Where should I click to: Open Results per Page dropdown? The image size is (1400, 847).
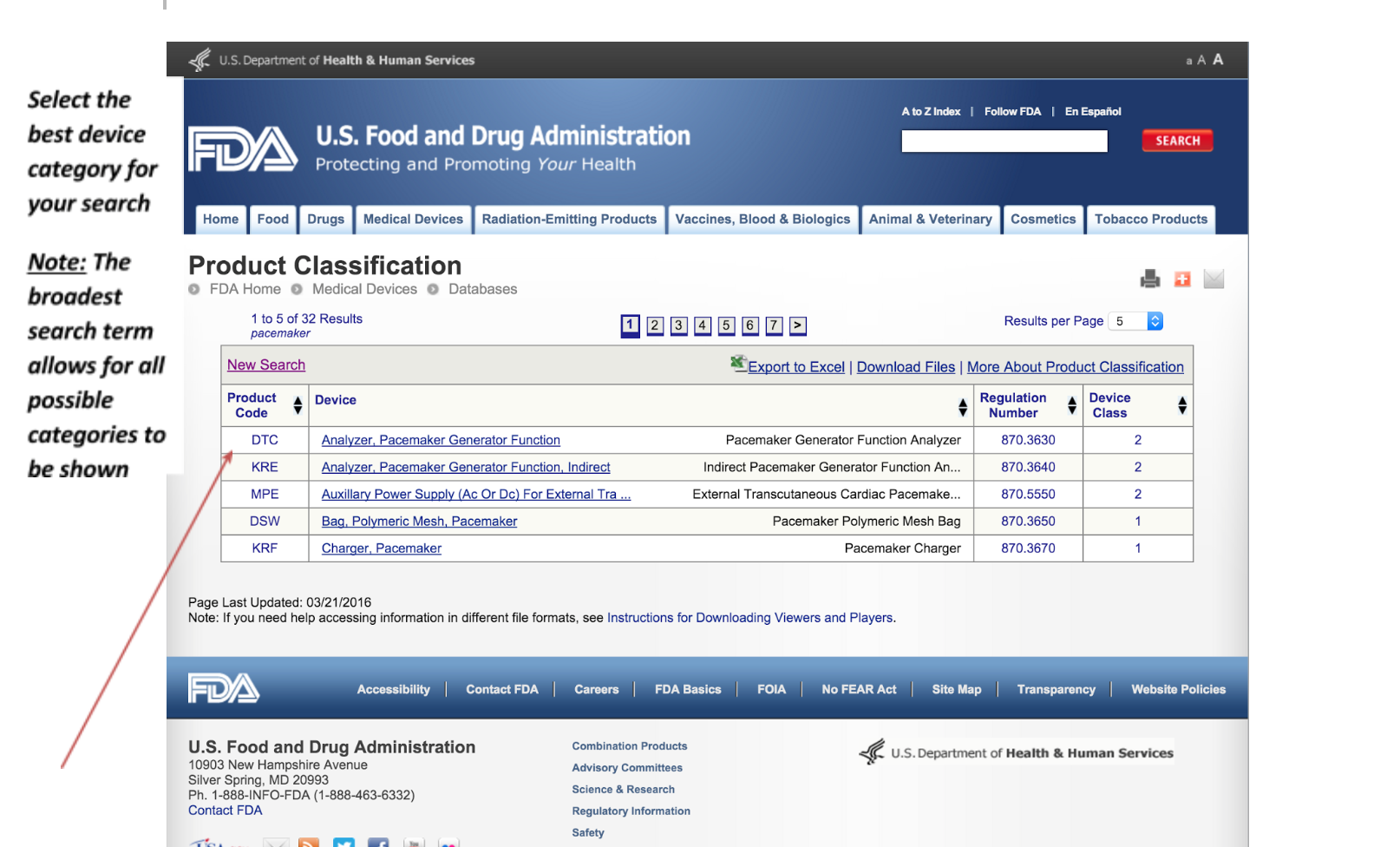tap(1136, 321)
